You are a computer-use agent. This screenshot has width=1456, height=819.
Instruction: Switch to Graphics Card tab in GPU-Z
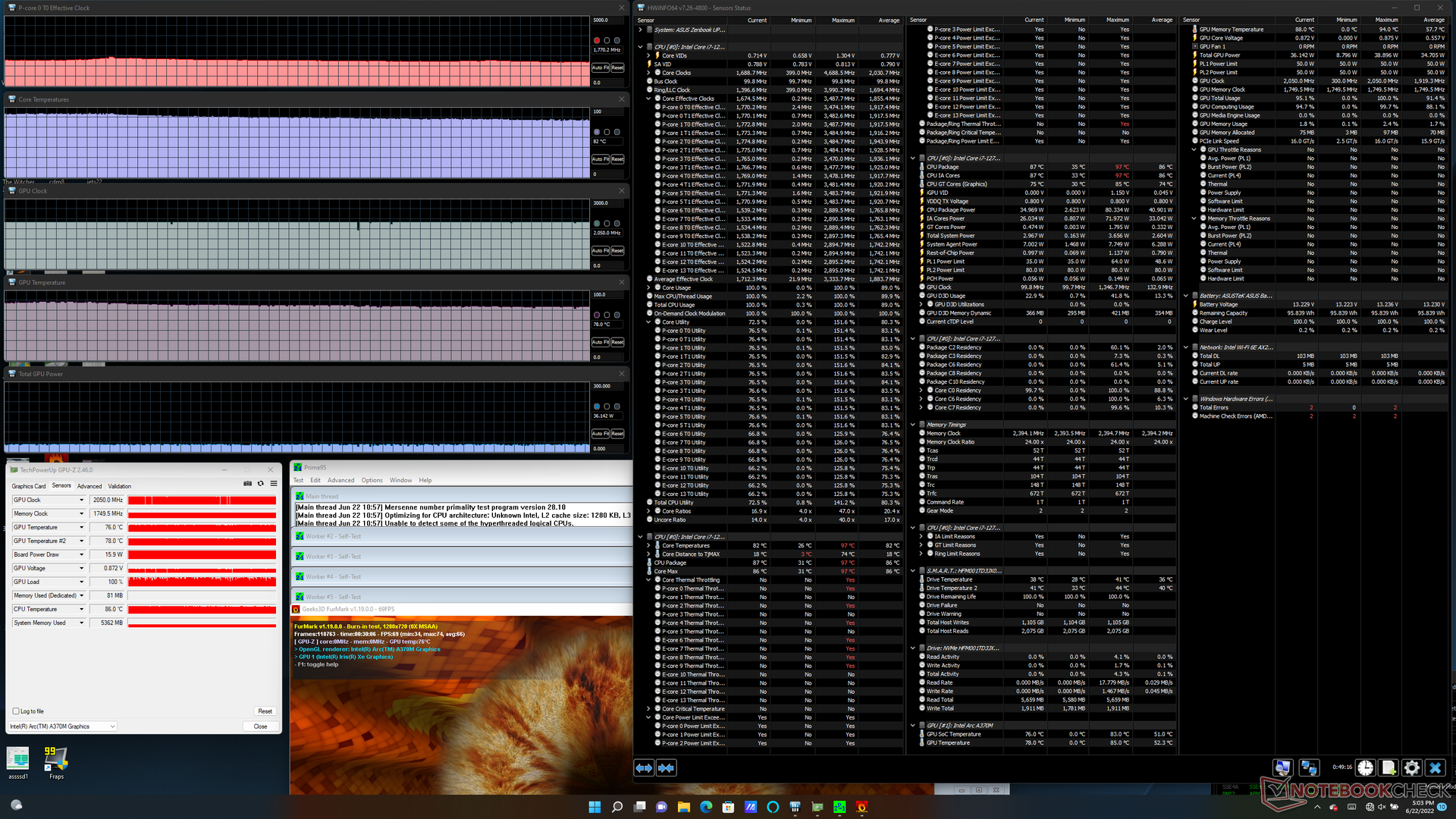29,486
